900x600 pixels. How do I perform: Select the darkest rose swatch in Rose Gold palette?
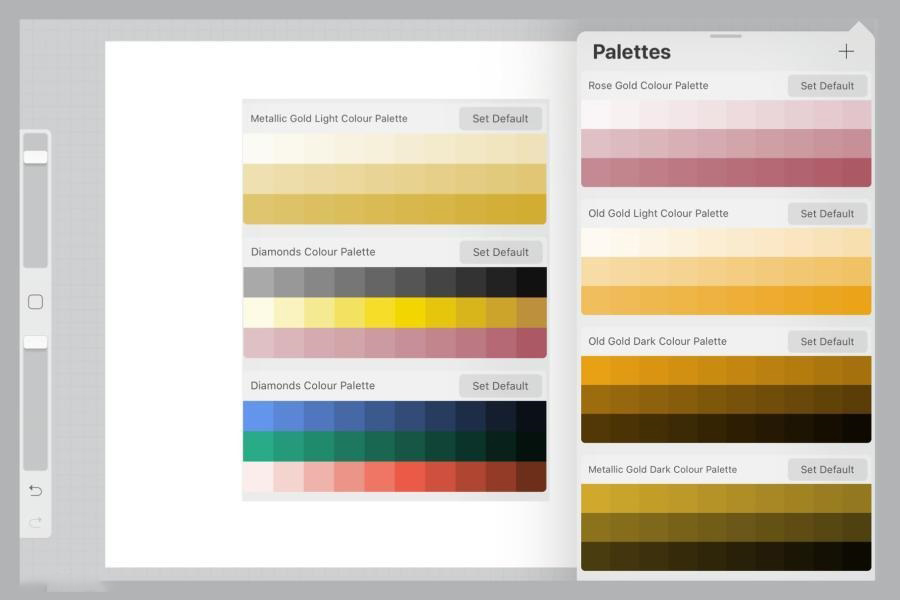coord(856,172)
